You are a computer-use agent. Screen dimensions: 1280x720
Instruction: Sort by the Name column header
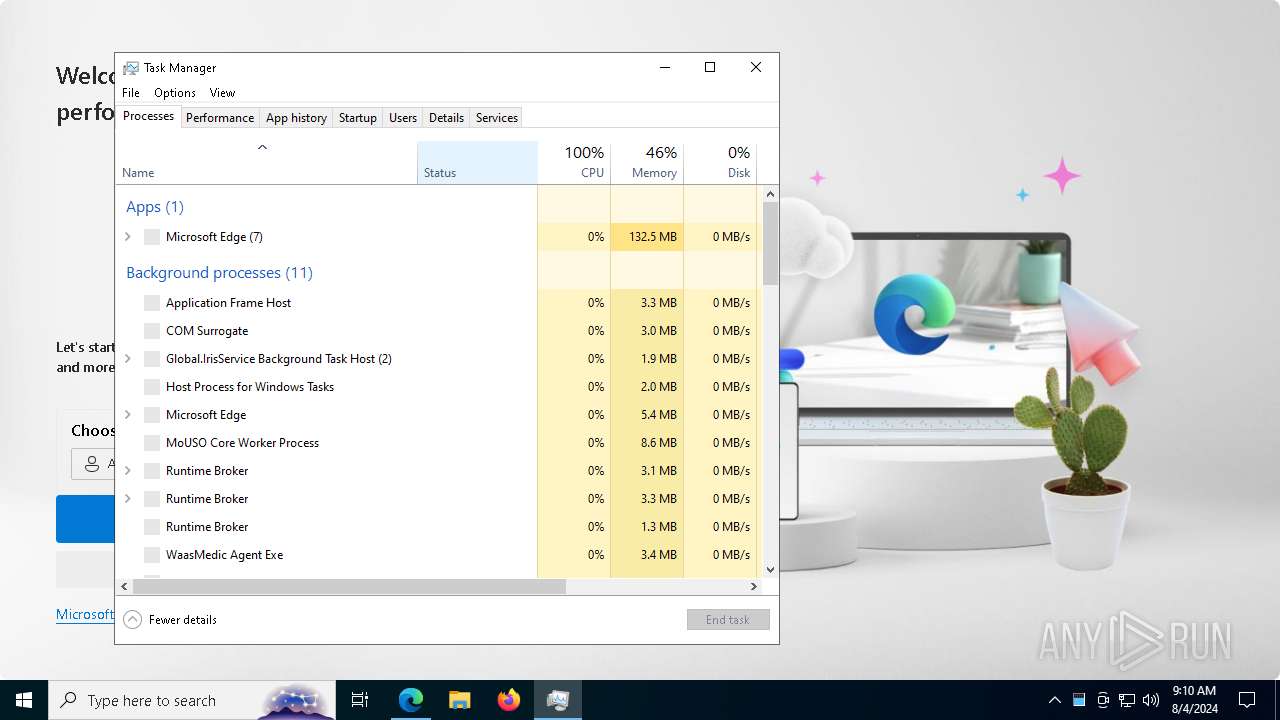click(x=266, y=162)
